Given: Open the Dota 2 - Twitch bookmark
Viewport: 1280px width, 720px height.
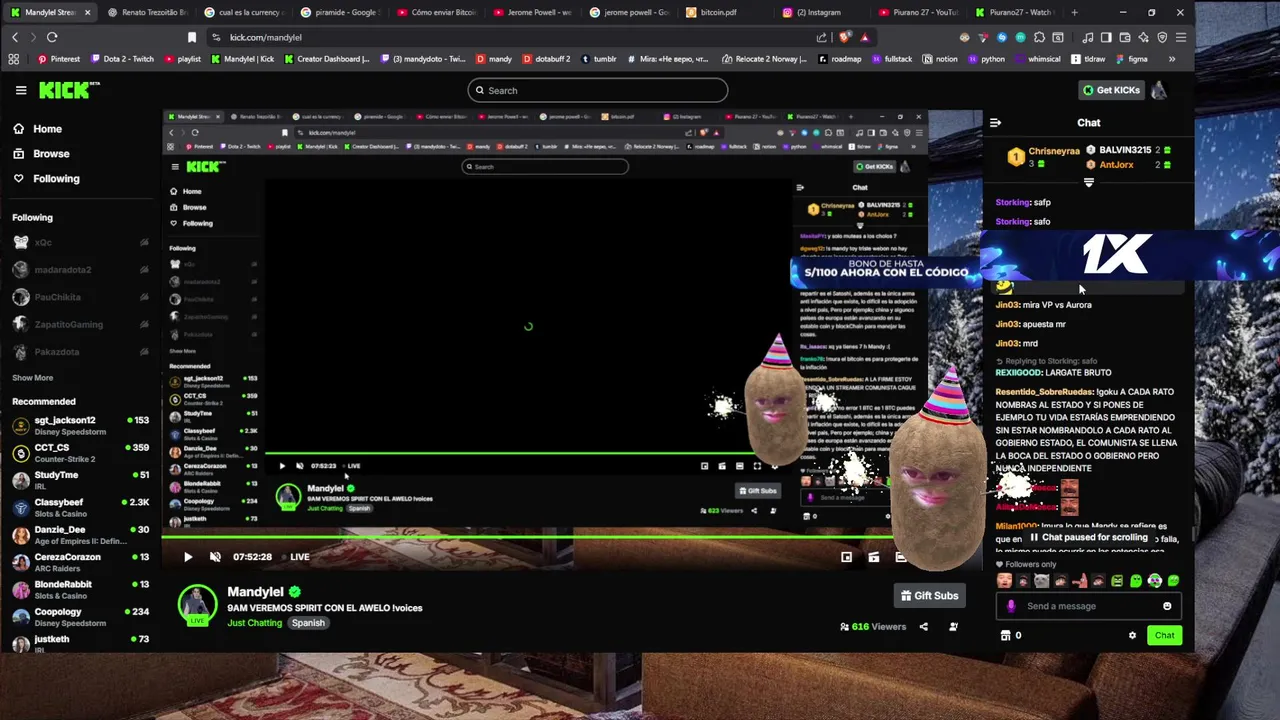Looking at the screenshot, I should pyautogui.click(x=123, y=59).
